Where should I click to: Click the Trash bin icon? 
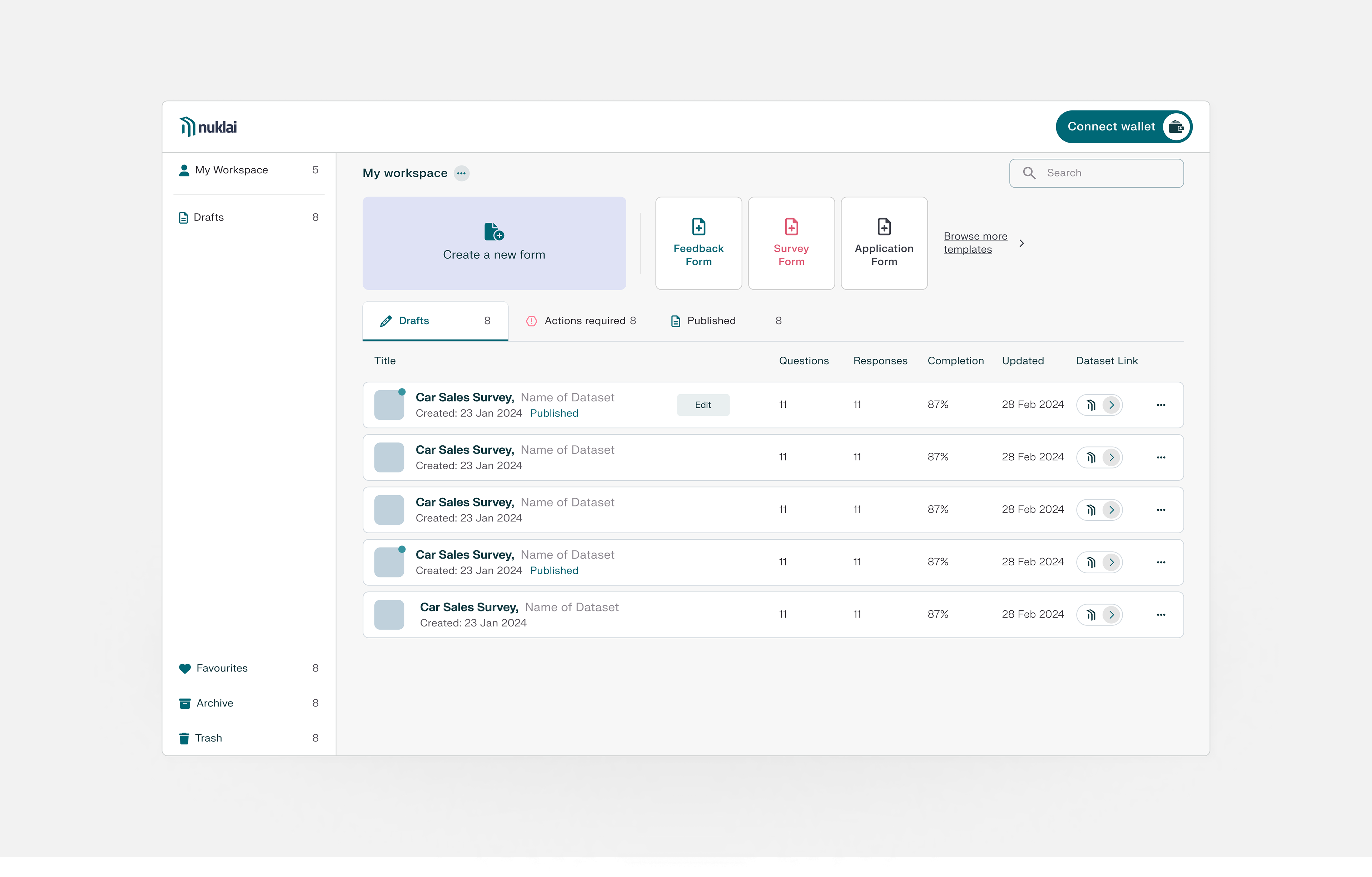(x=184, y=739)
